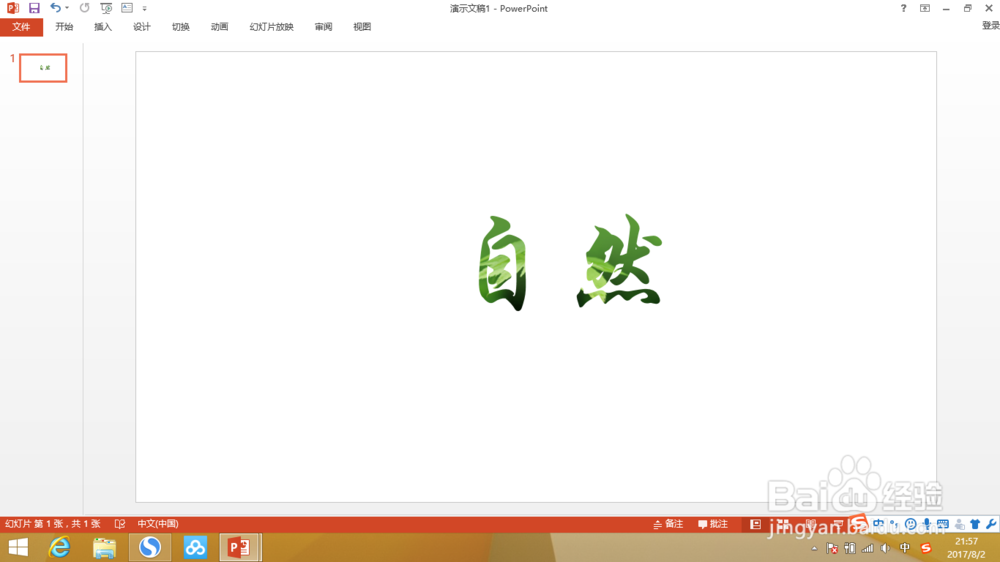Toggle the 备注 notes pane

[x=668, y=524]
